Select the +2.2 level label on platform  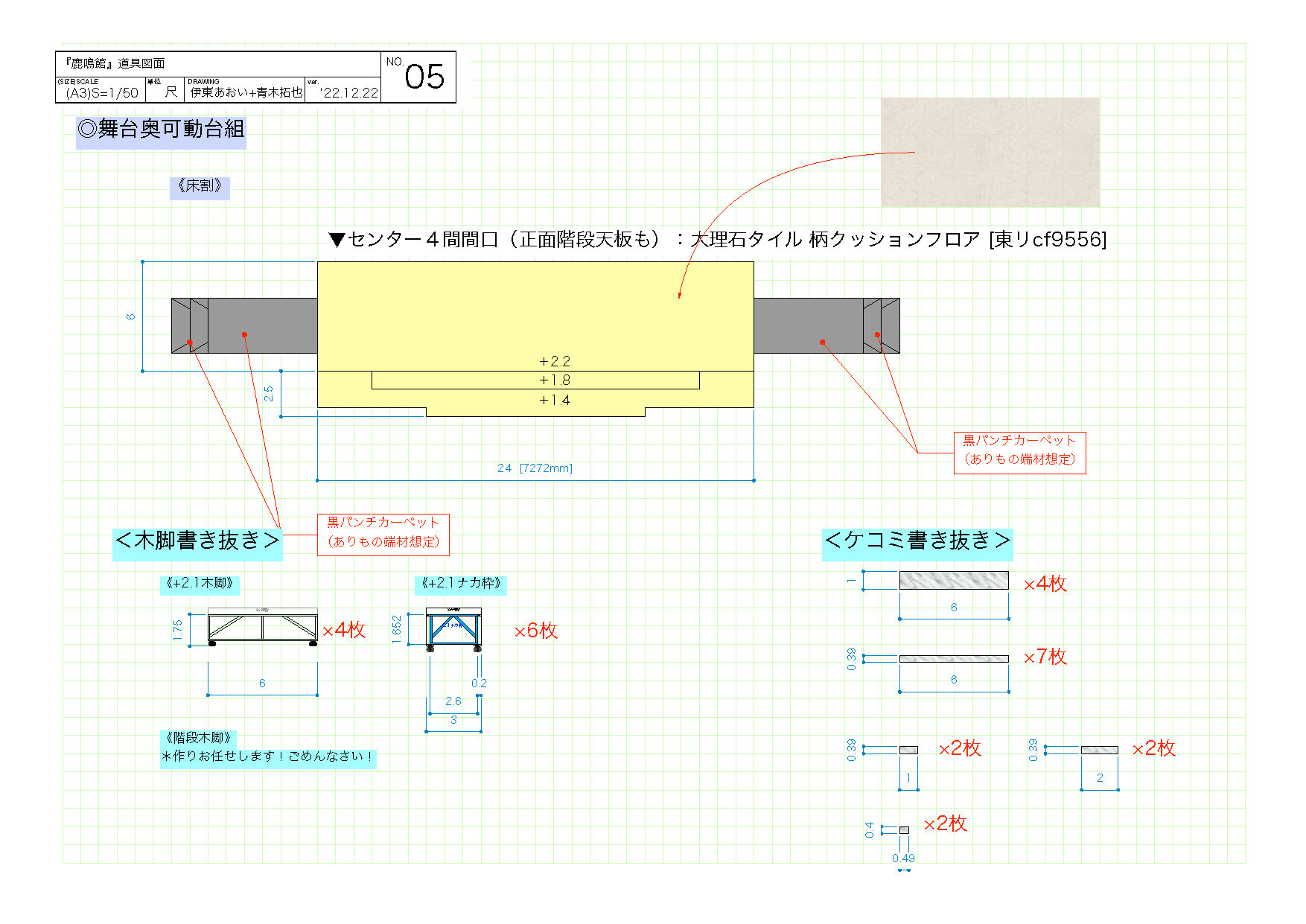pyautogui.click(x=555, y=361)
